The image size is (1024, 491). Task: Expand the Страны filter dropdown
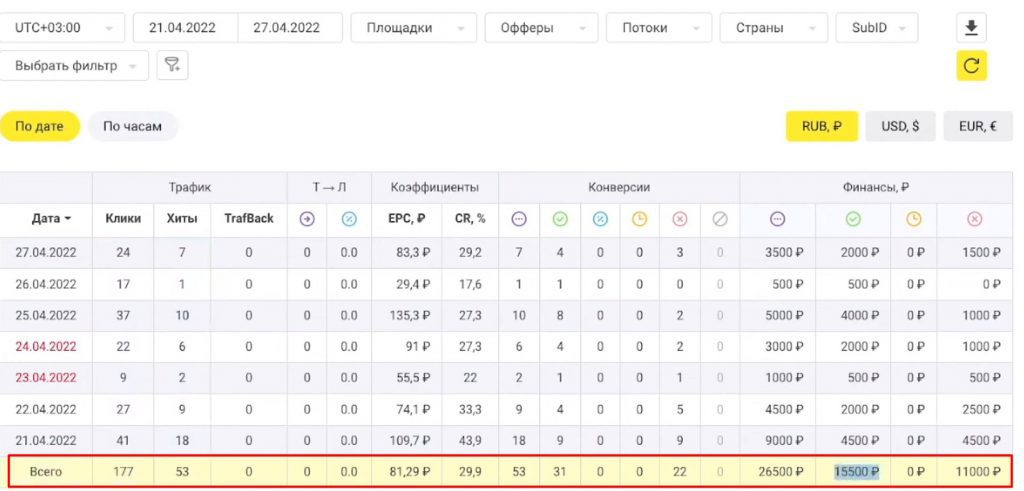pos(773,28)
